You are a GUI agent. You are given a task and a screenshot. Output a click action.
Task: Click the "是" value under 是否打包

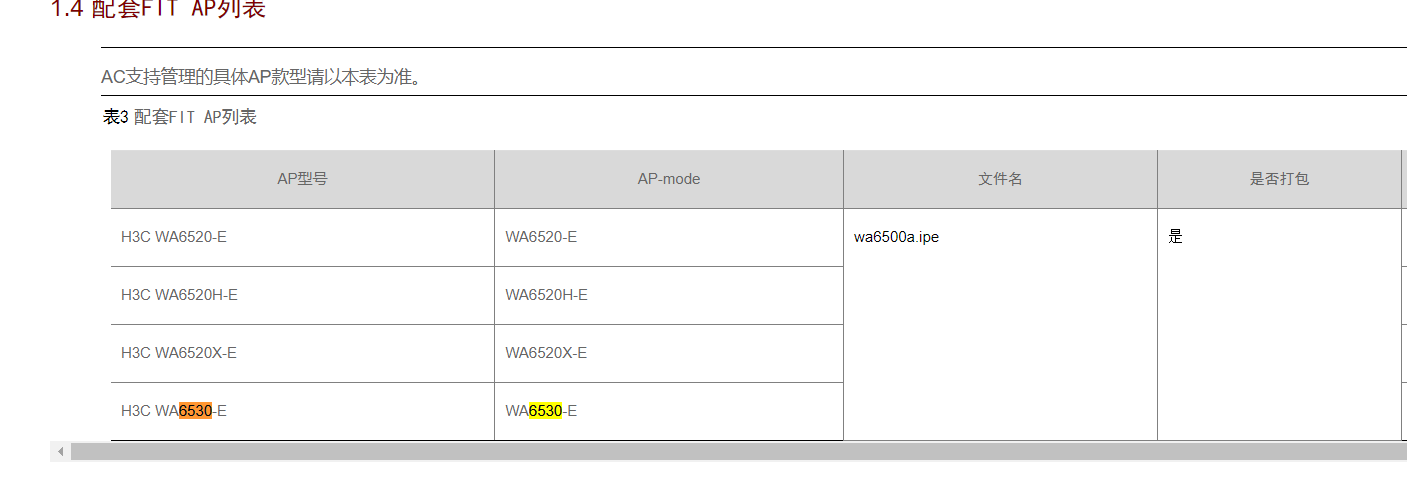[1175, 237]
